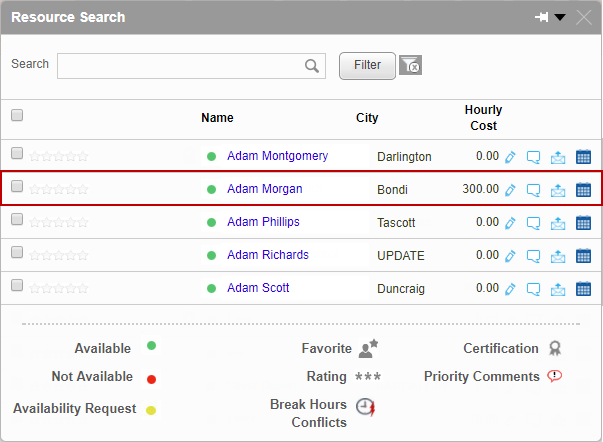Click the pencil edit icon for Adam Scott
The height and width of the screenshot is (442, 603).
510,289
